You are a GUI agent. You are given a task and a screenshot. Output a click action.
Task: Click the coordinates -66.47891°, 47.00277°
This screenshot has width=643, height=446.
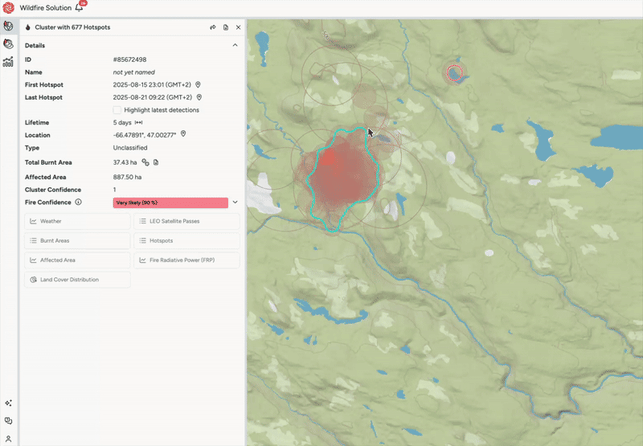144,135
